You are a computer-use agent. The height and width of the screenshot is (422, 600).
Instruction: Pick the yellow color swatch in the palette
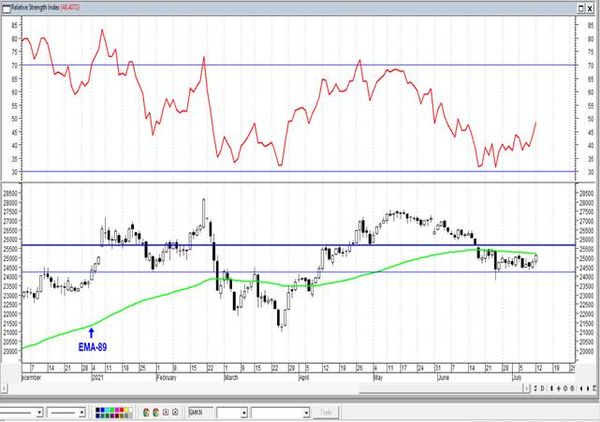point(127,409)
